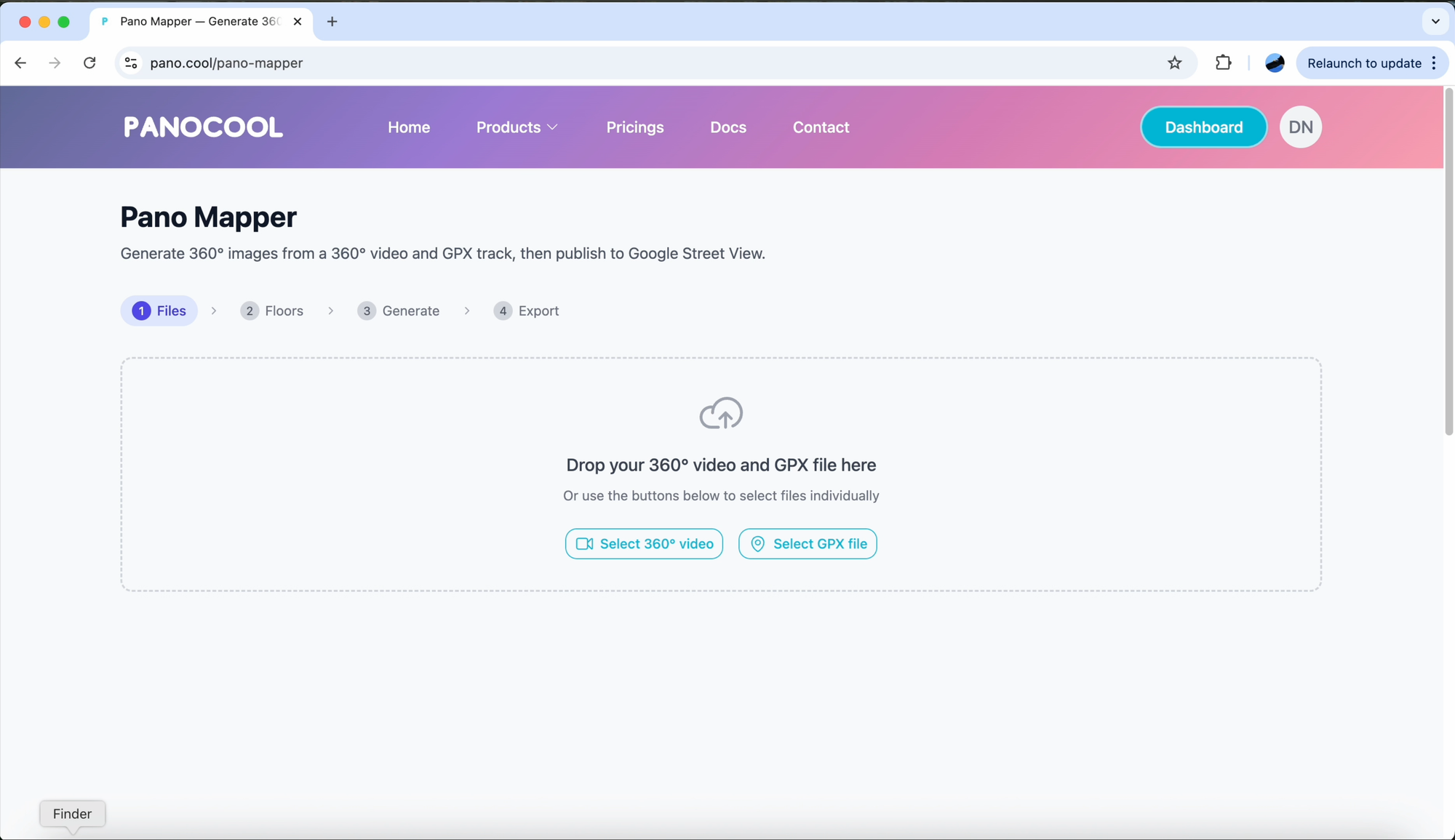
Task: Open the Pricings menu item
Action: [634, 127]
